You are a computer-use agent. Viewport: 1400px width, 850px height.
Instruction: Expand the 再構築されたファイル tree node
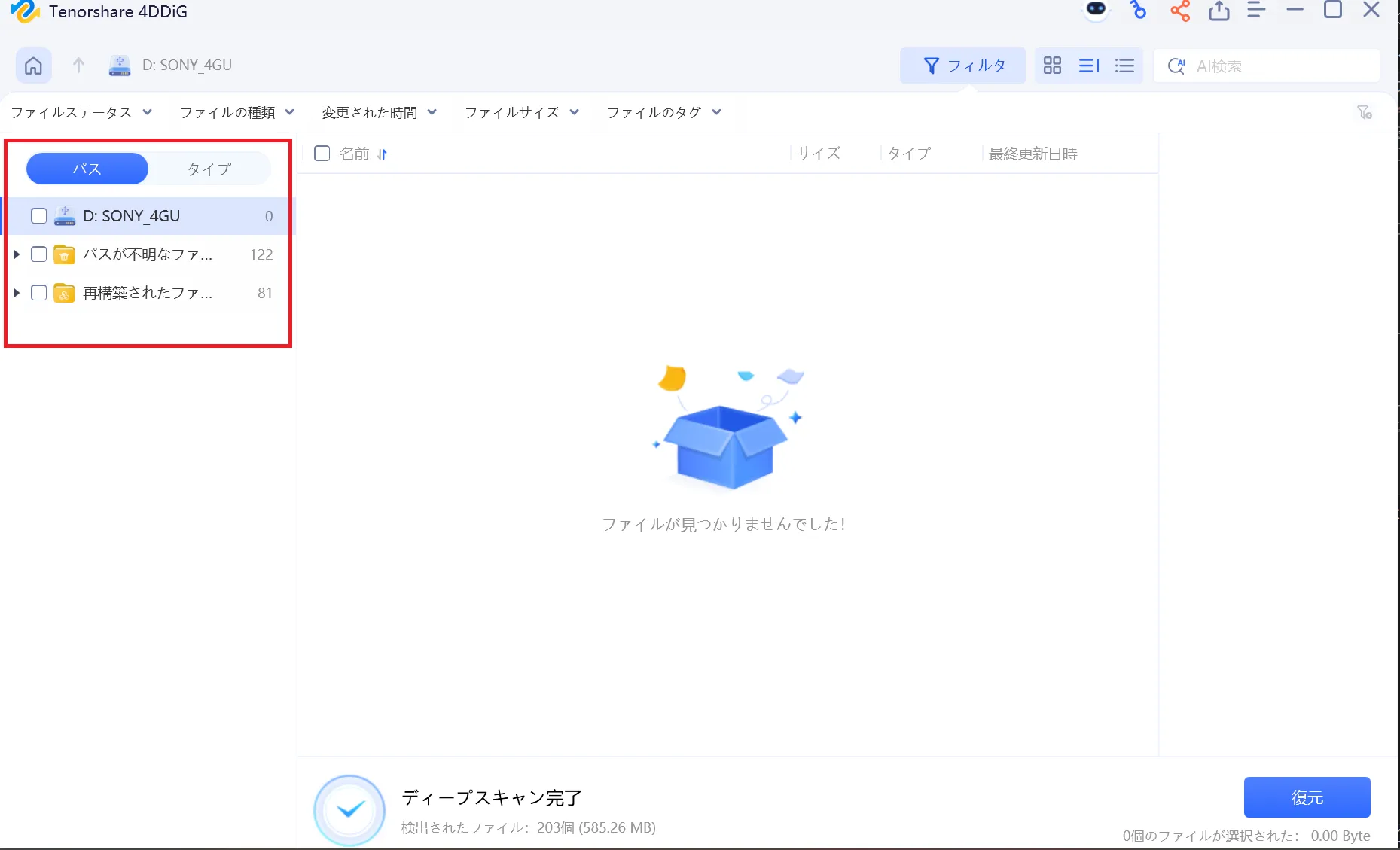pyautogui.click(x=17, y=293)
